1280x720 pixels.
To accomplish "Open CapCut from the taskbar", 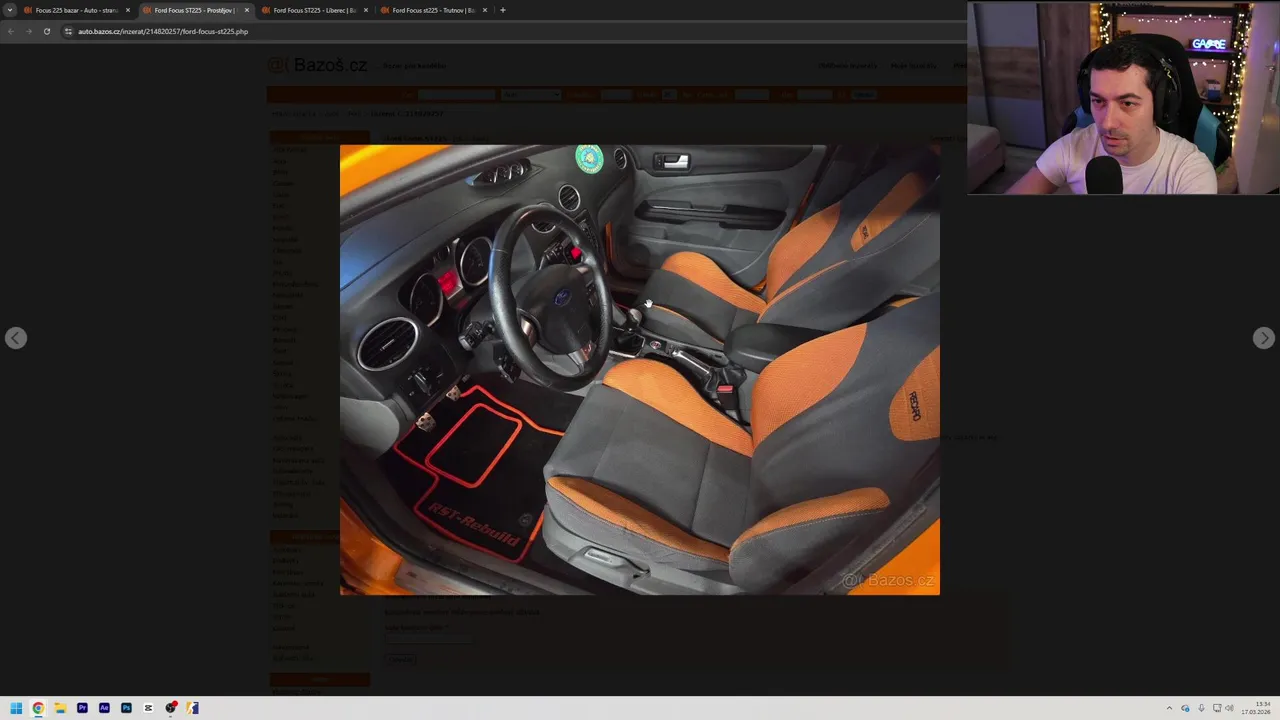I will coord(148,708).
